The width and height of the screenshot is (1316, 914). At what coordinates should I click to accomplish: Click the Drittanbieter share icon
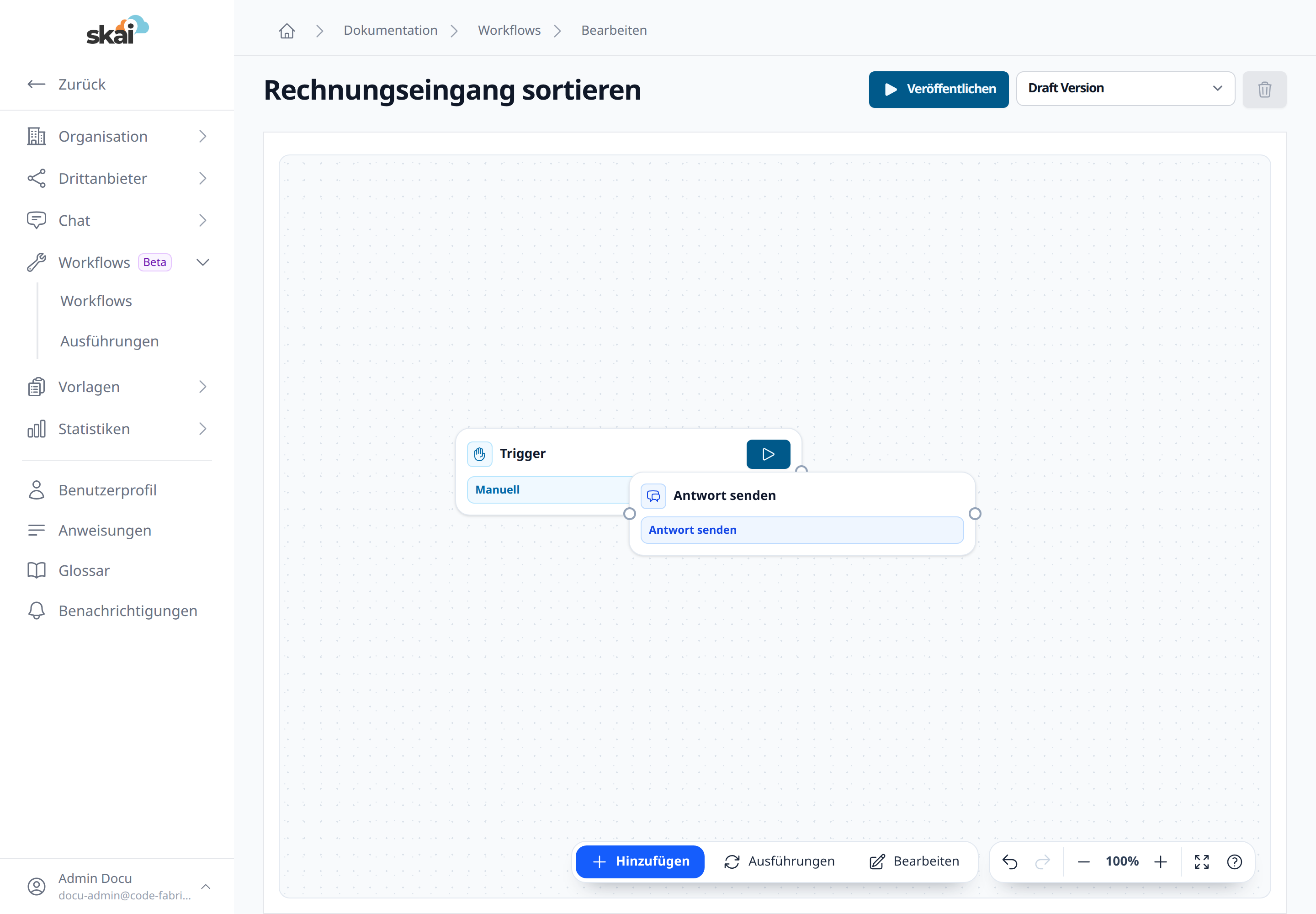(37, 178)
